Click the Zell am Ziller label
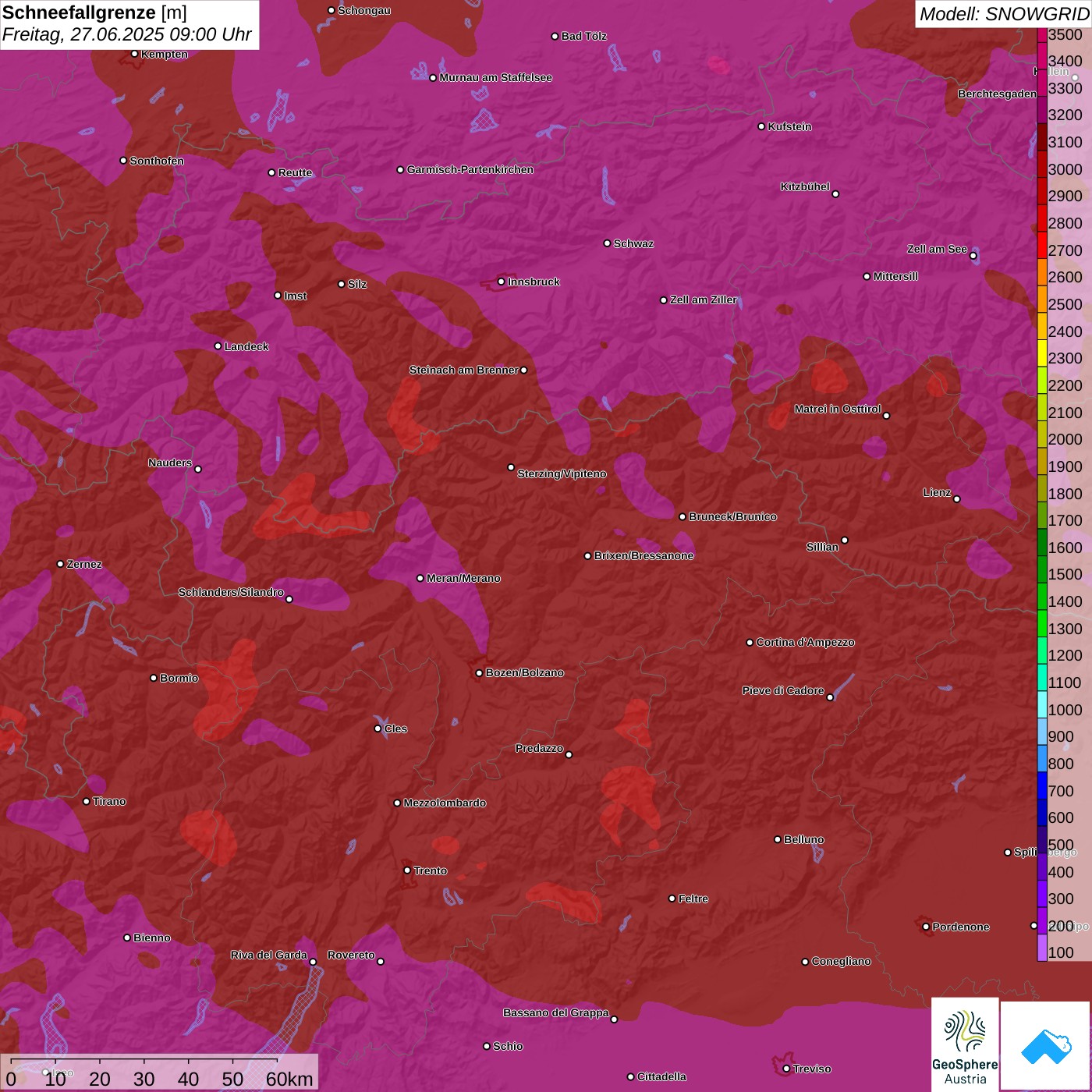Image resolution: width=1092 pixels, height=1092 pixels. point(704,300)
